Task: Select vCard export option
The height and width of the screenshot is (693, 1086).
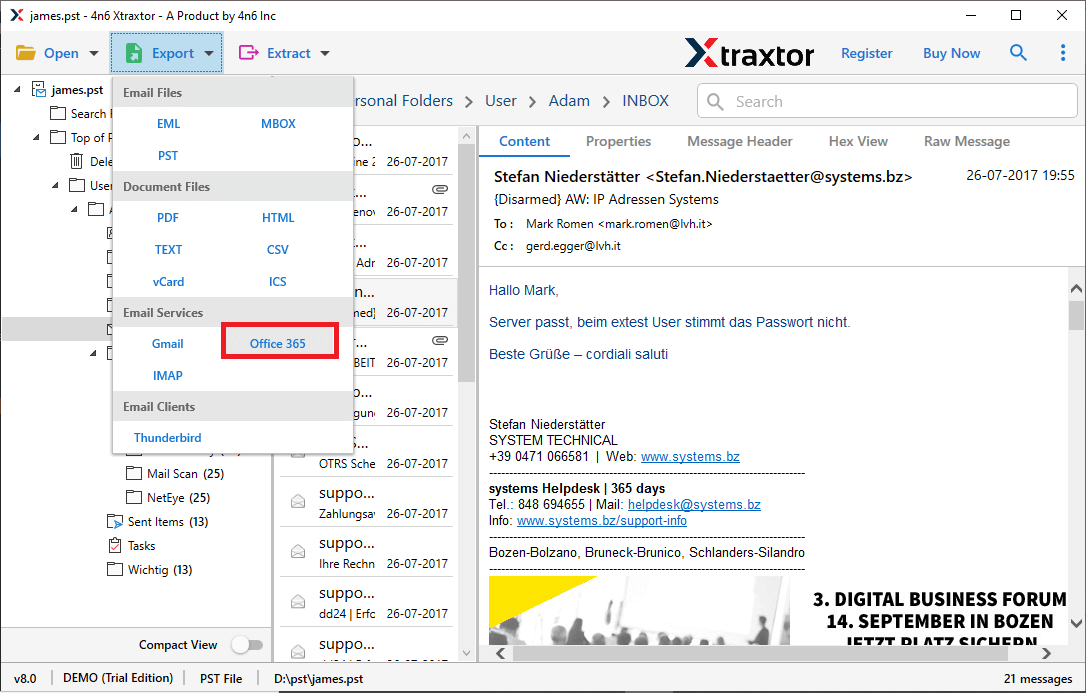Action: click(x=168, y=282)
